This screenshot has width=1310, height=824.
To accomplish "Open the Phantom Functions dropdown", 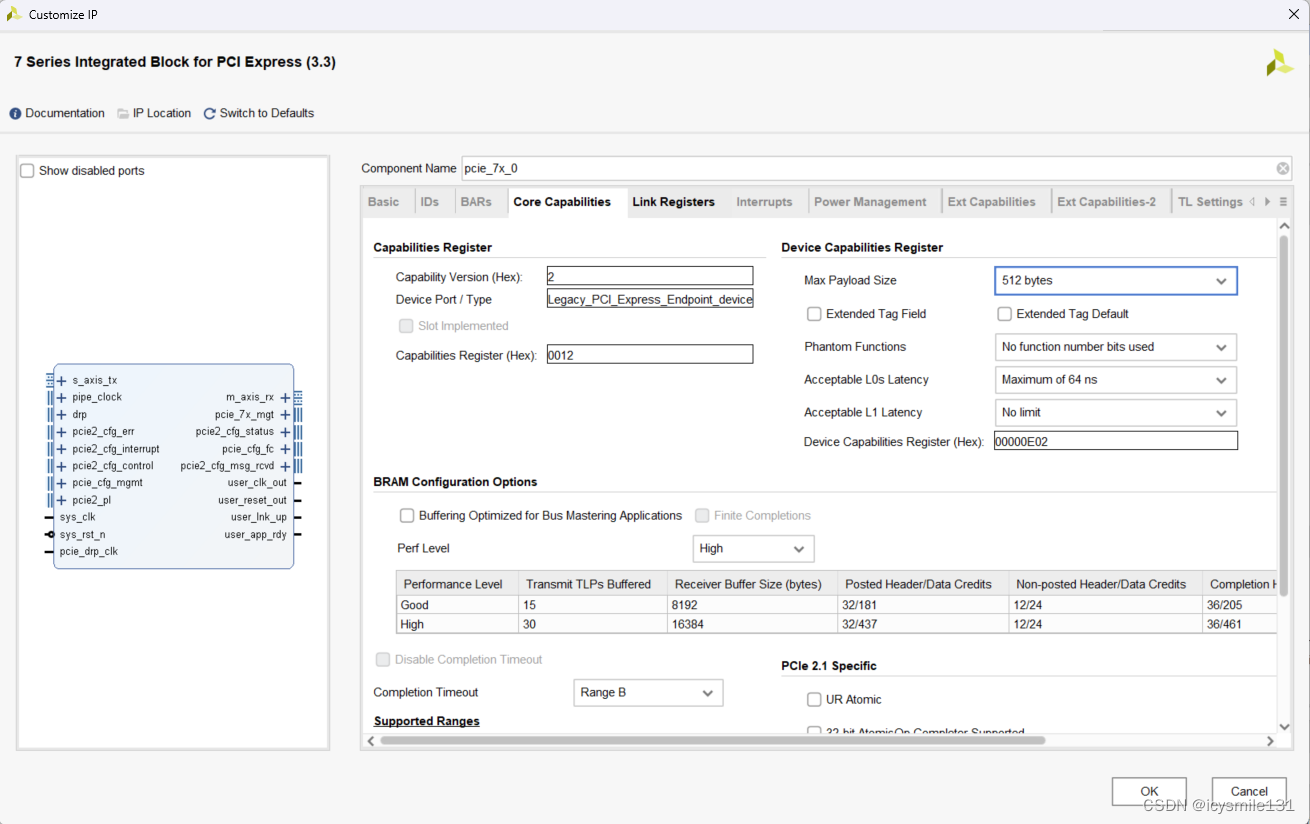I will pos(1116,347).
